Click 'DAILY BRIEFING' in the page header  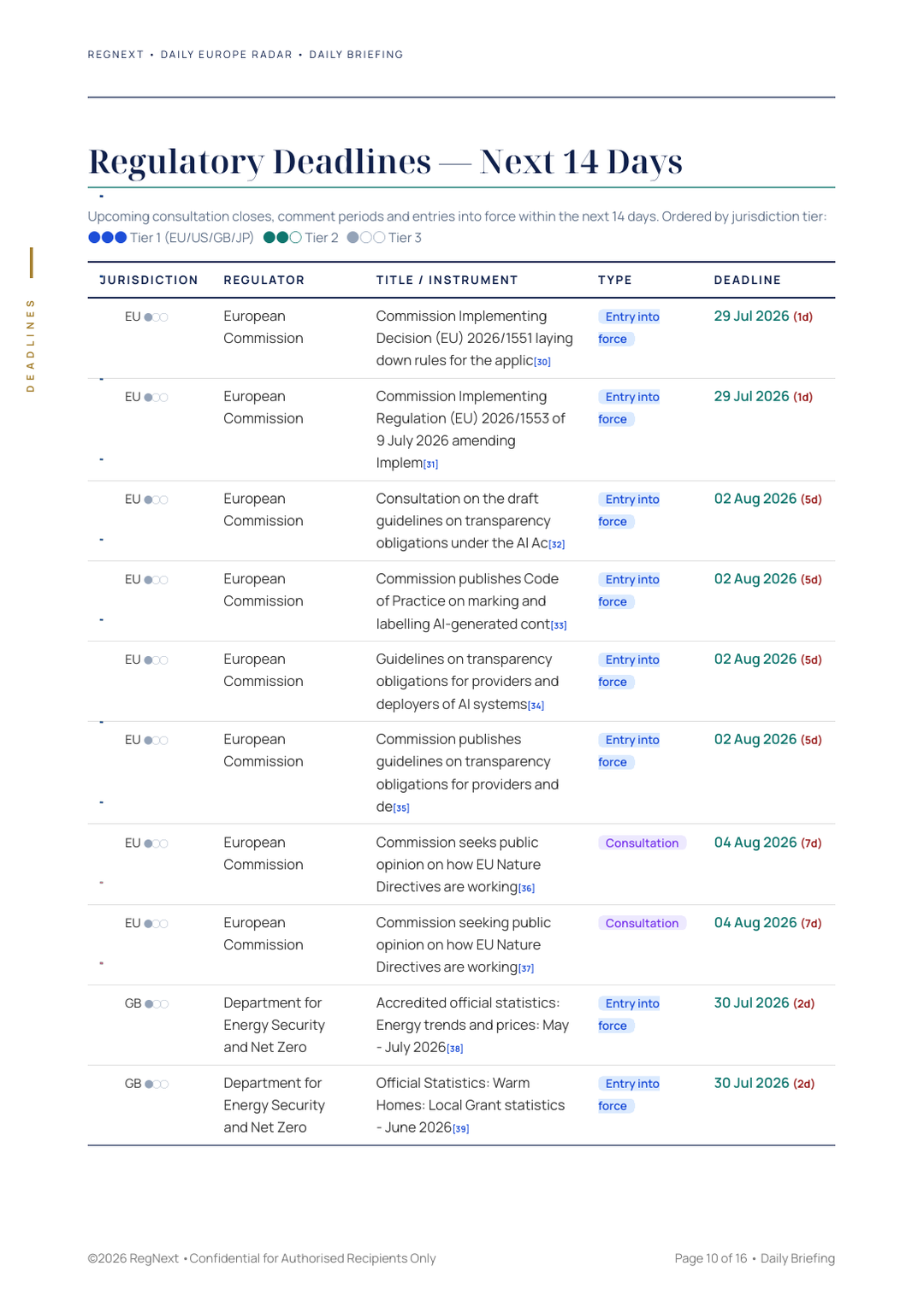coord(356,55)
